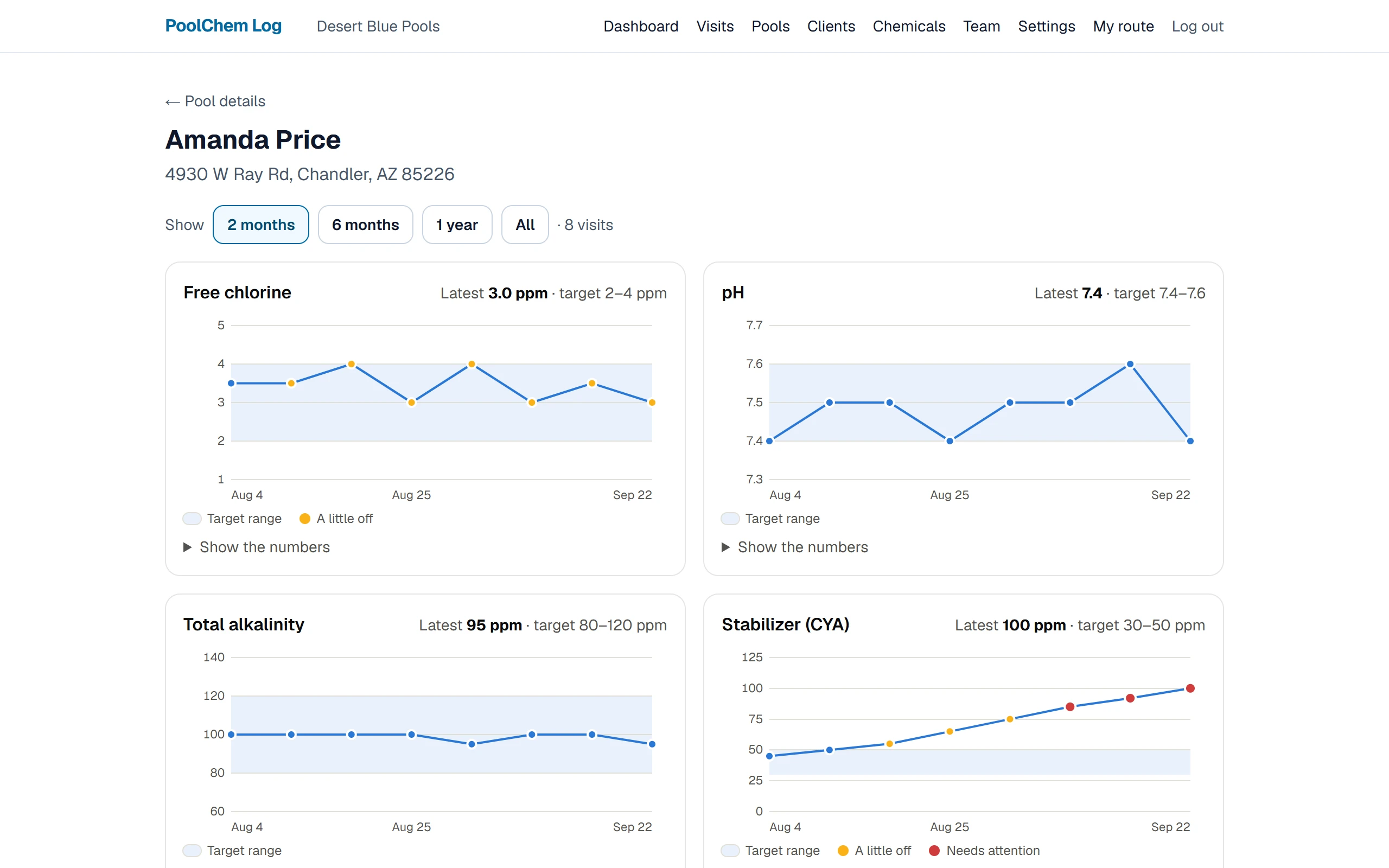Click the Latest 7.4 pH reading

tap(1068, 293)
